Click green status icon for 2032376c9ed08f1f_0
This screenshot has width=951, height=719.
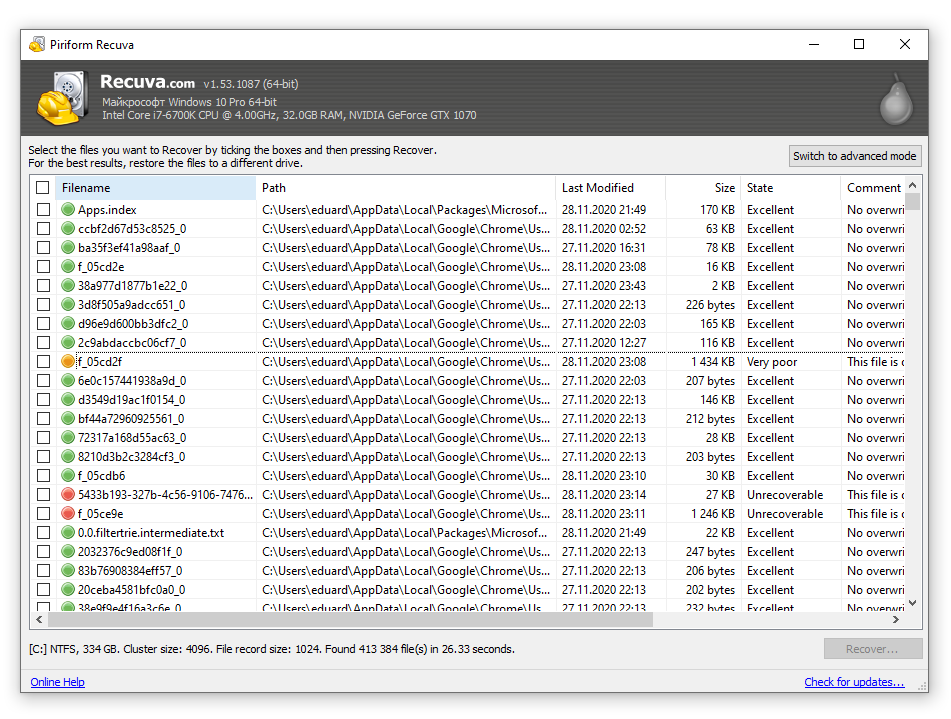(68, 552)
